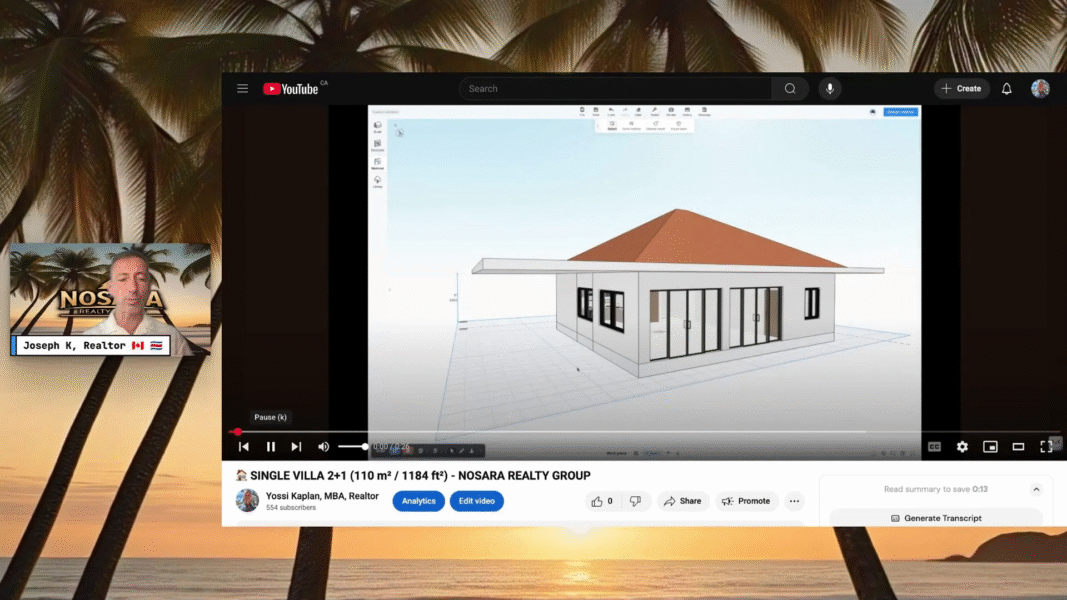
Task: Click the search magnifier button
Action: (x=790, y=89)
